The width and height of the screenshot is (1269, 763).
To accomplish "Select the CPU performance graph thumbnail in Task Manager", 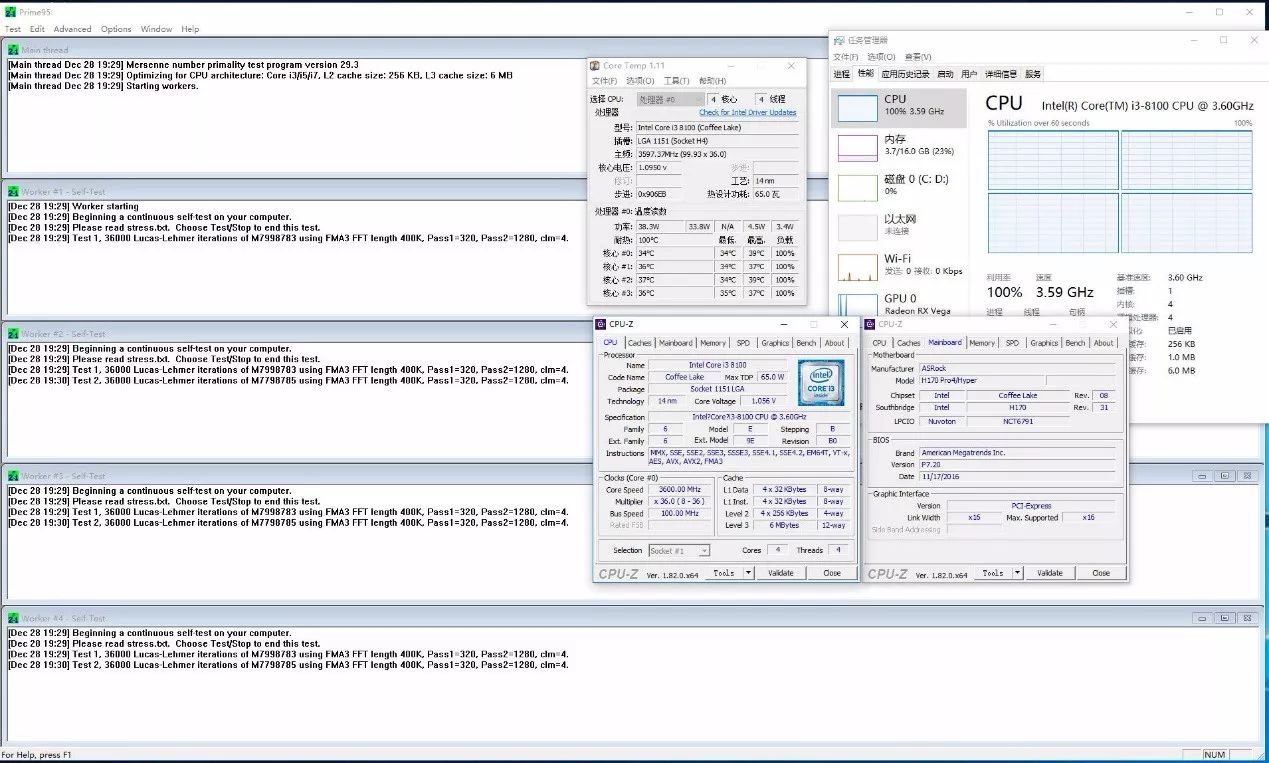I will 857,108.
